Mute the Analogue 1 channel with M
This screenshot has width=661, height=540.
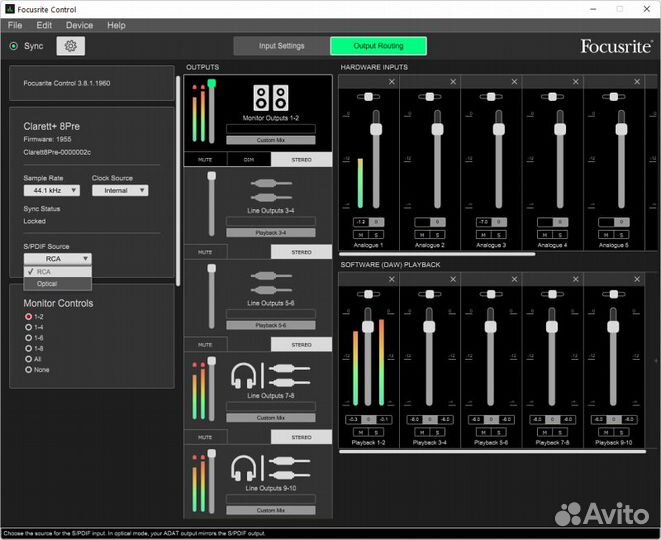point(361,235)
